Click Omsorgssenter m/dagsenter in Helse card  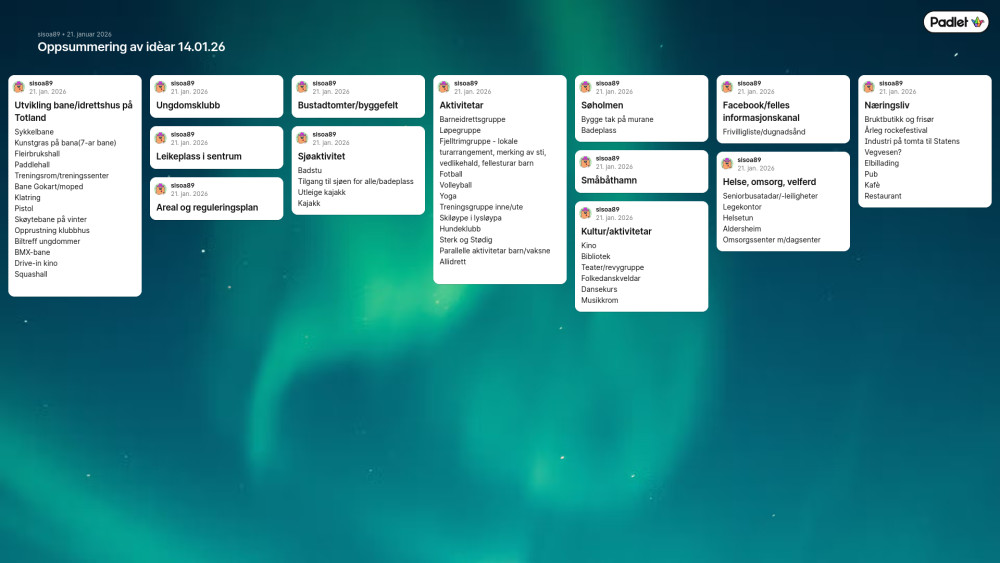771,240
